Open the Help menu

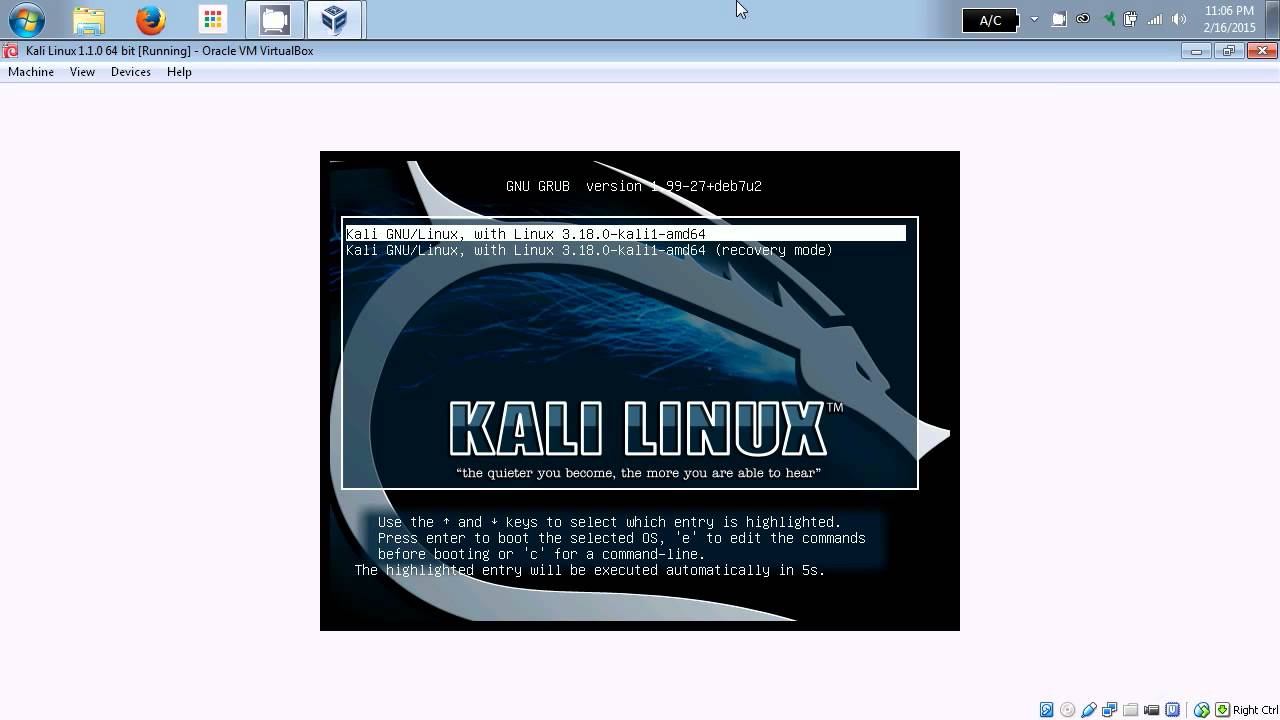point(179,72)
